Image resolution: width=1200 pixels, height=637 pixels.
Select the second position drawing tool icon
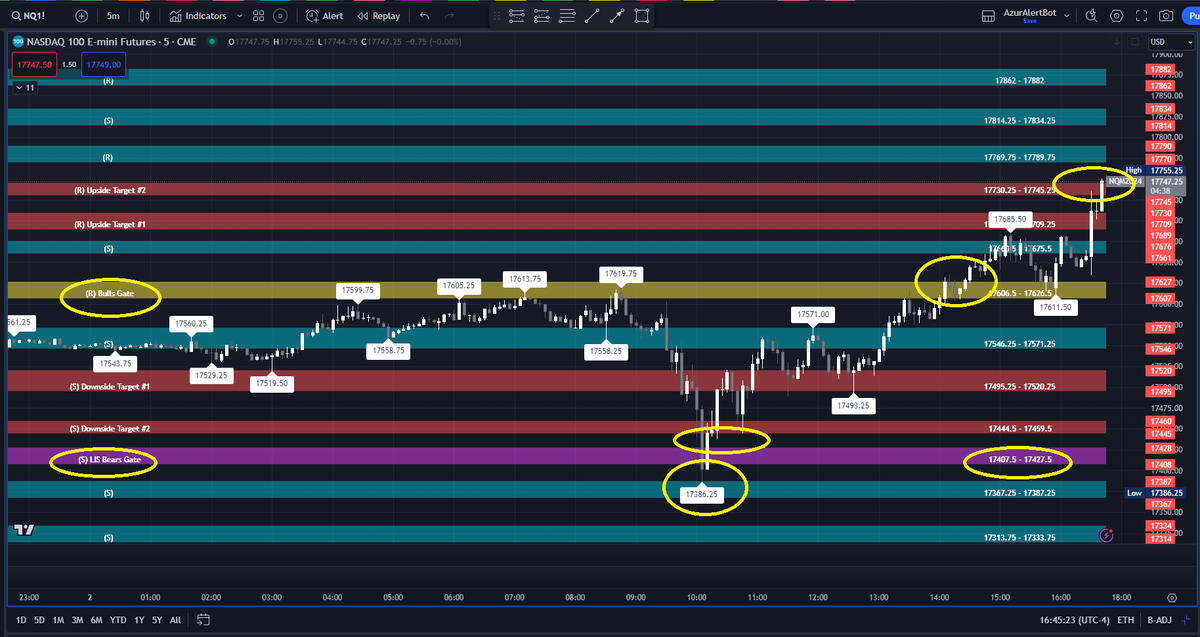click(542, 15)
